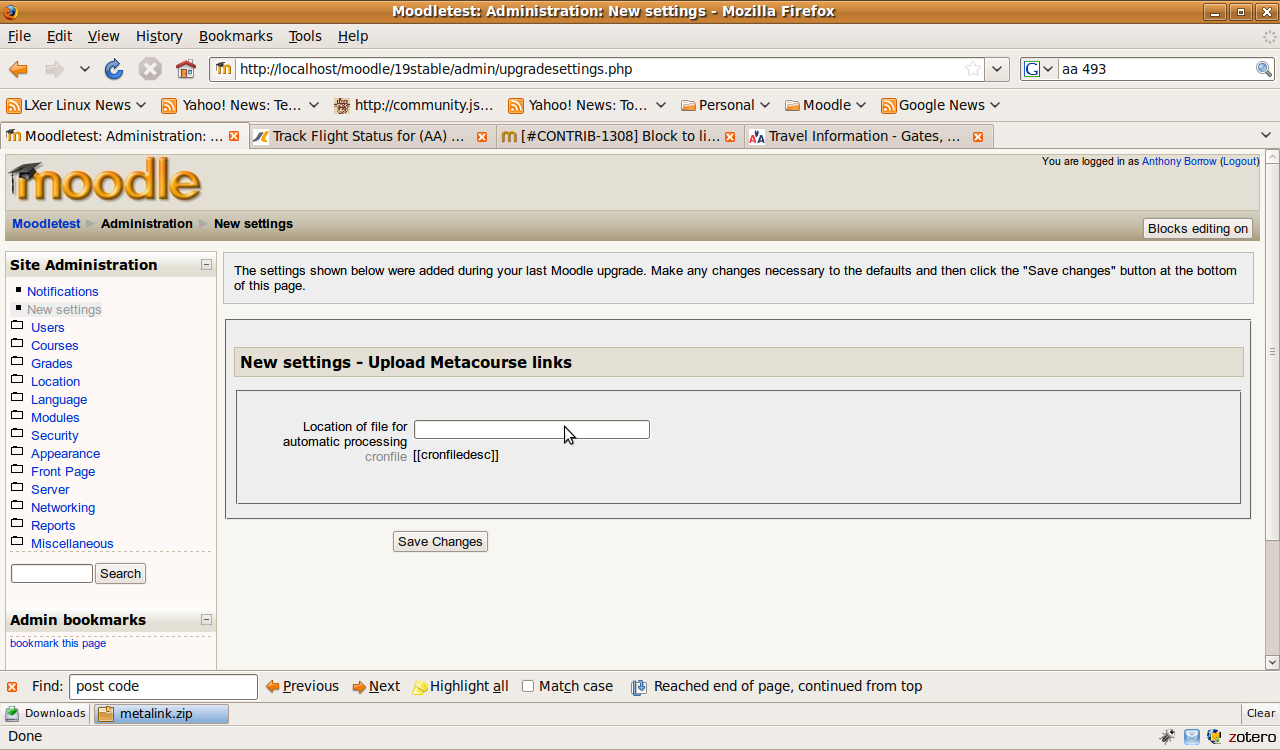Expand the Users folder
Viewport: 1280px width, 750px height.
click(x=47, y=328)
